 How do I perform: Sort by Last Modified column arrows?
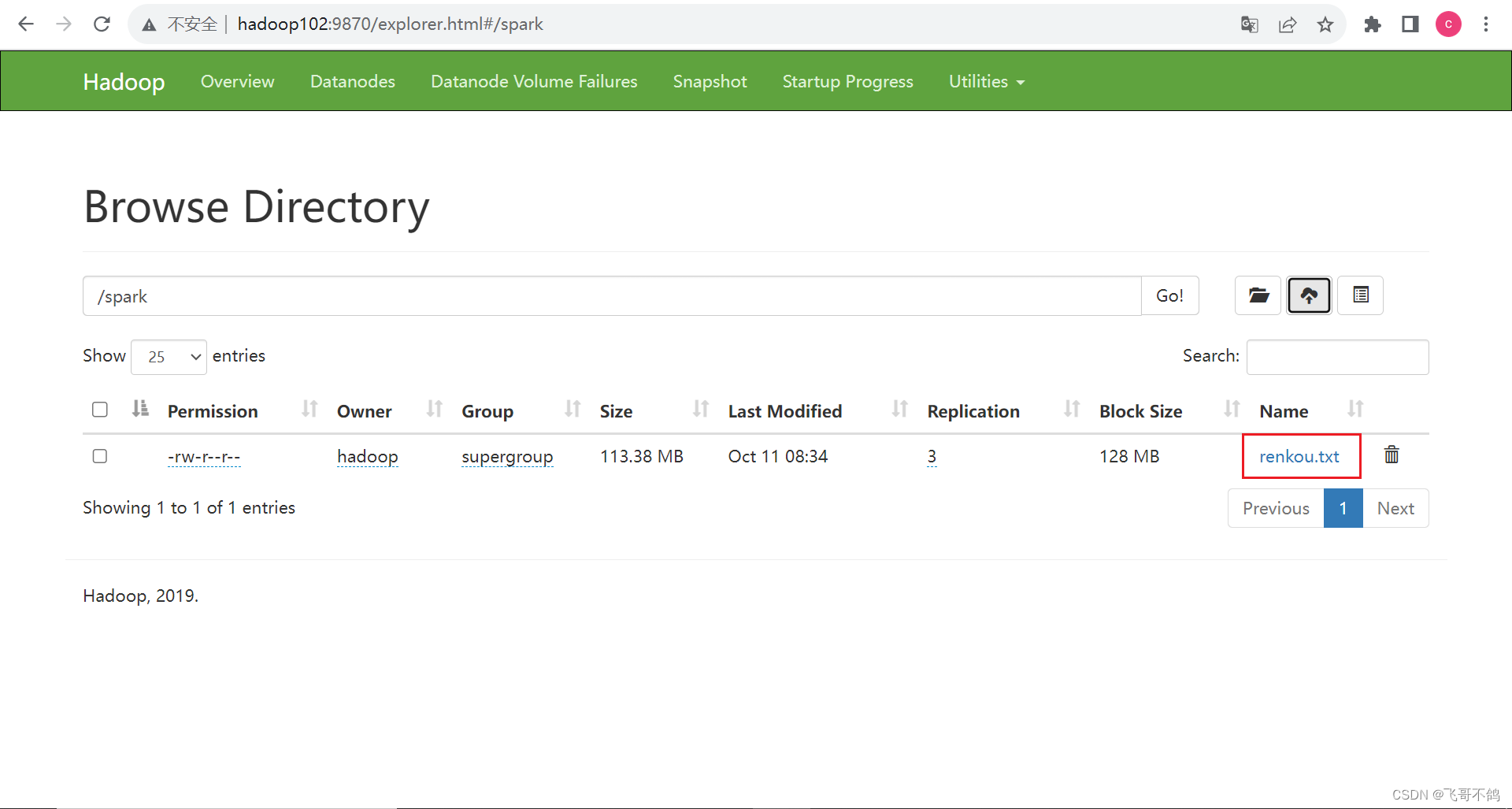click(x=900, y=409)
